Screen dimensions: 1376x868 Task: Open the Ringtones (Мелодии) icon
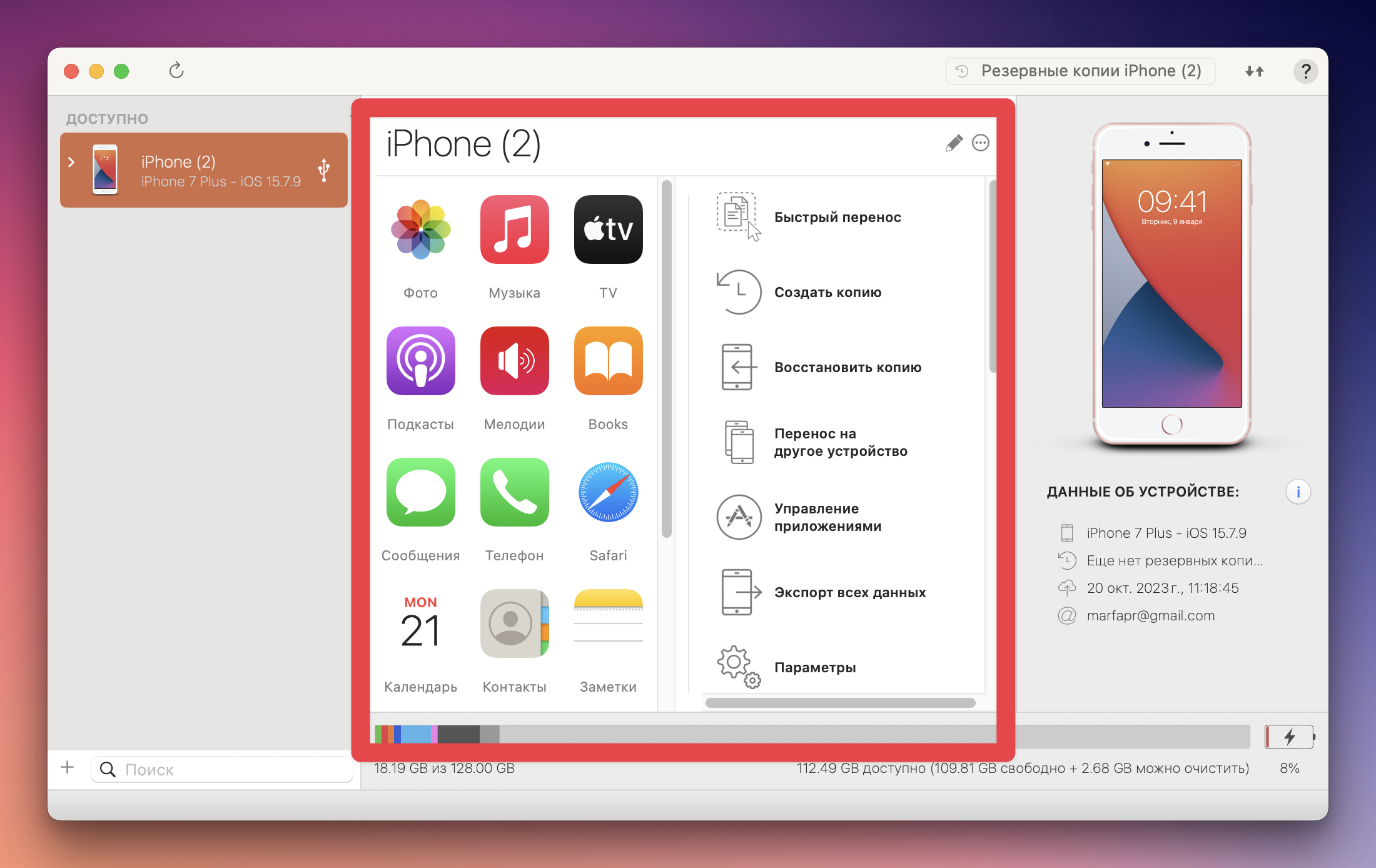[514, 361]
